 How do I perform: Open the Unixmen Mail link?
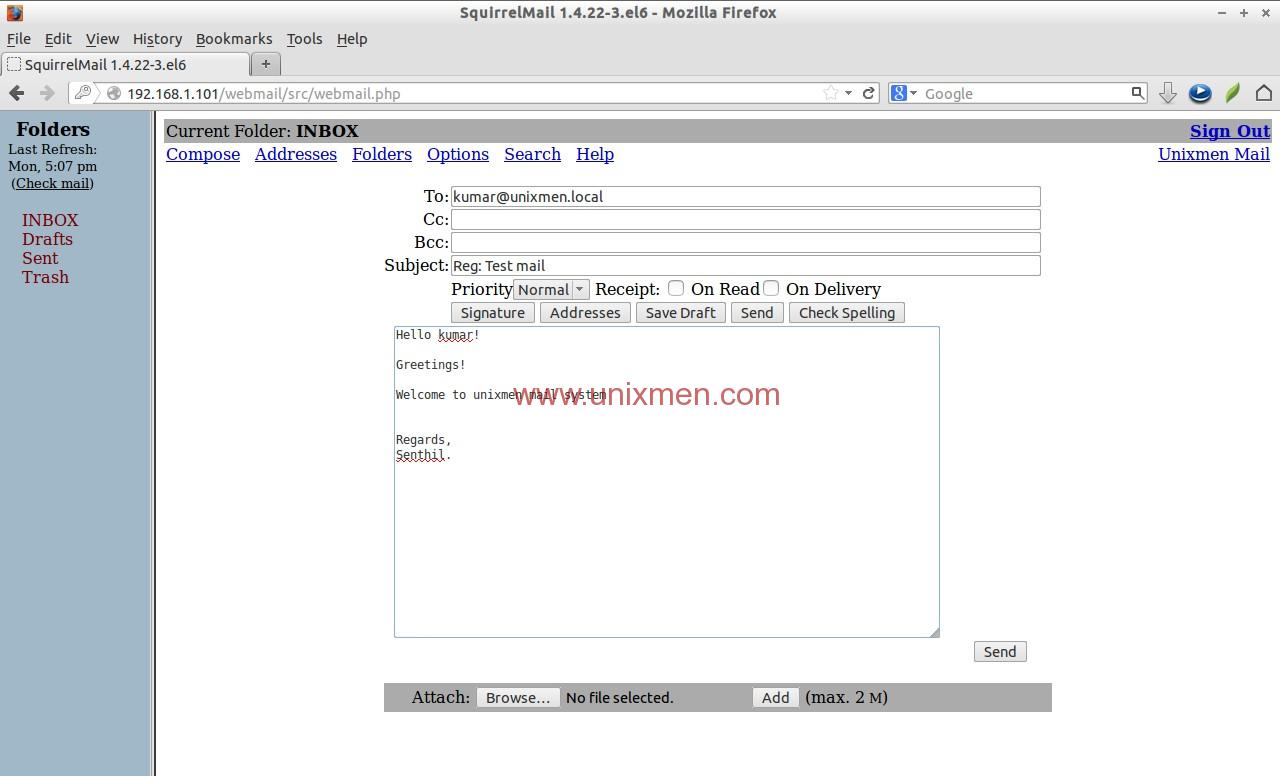pos(1214,154)
